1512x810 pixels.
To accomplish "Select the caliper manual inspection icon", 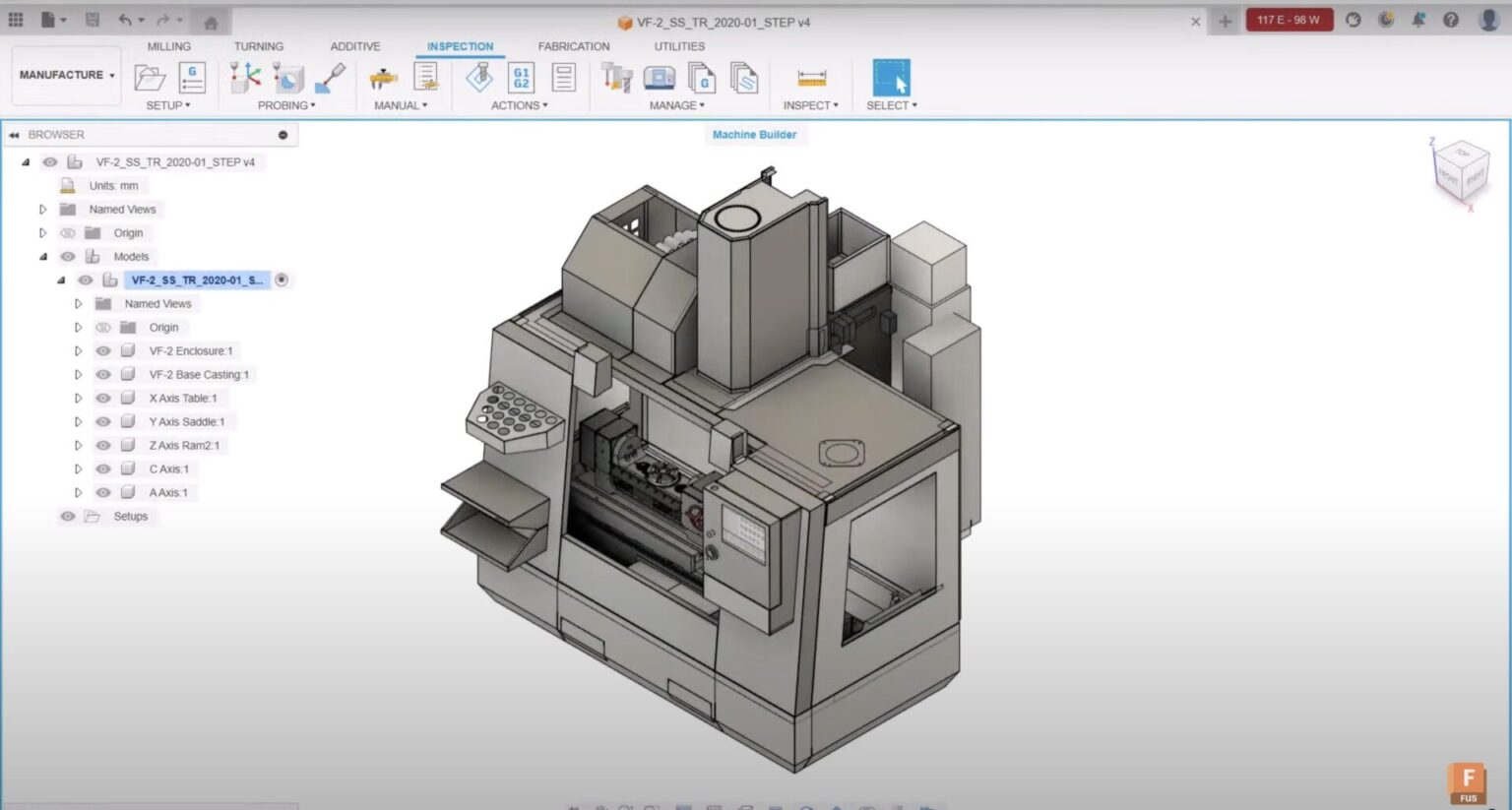I will coord(383,78).
